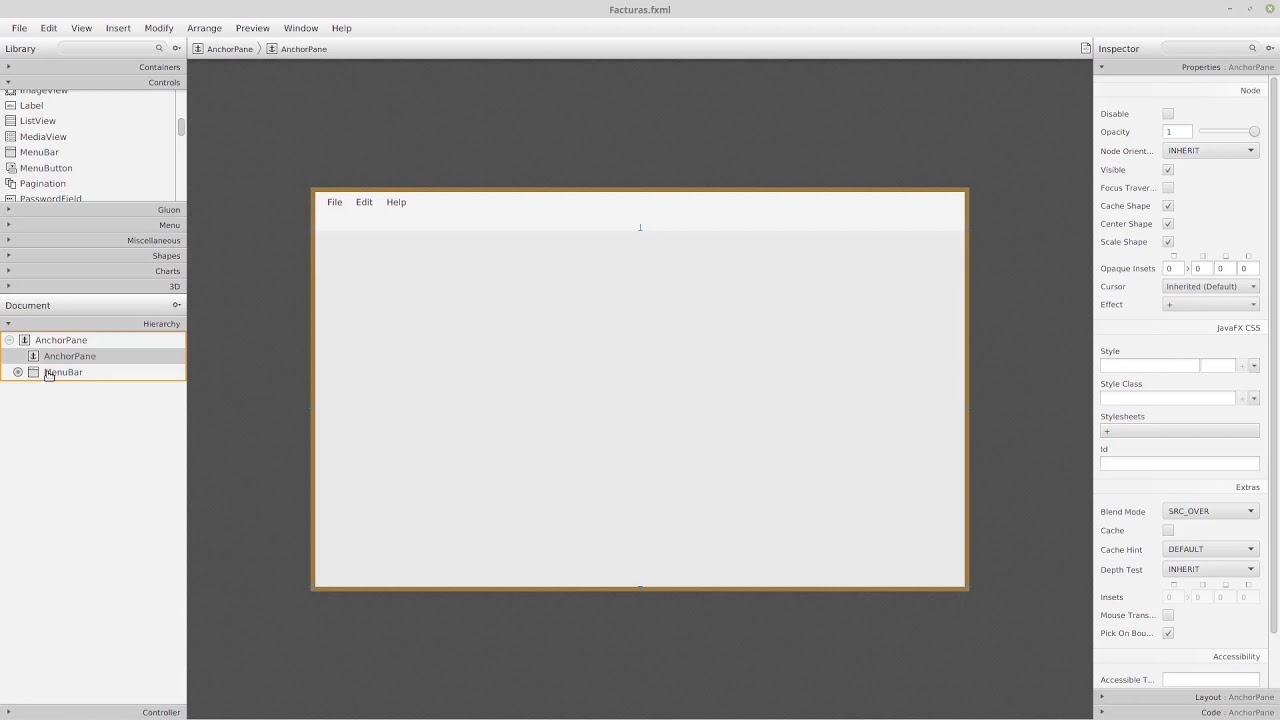The width and height of the screenshot is (1280, 720).
Task: Open the Library panel gear menu
Action: 177,48
